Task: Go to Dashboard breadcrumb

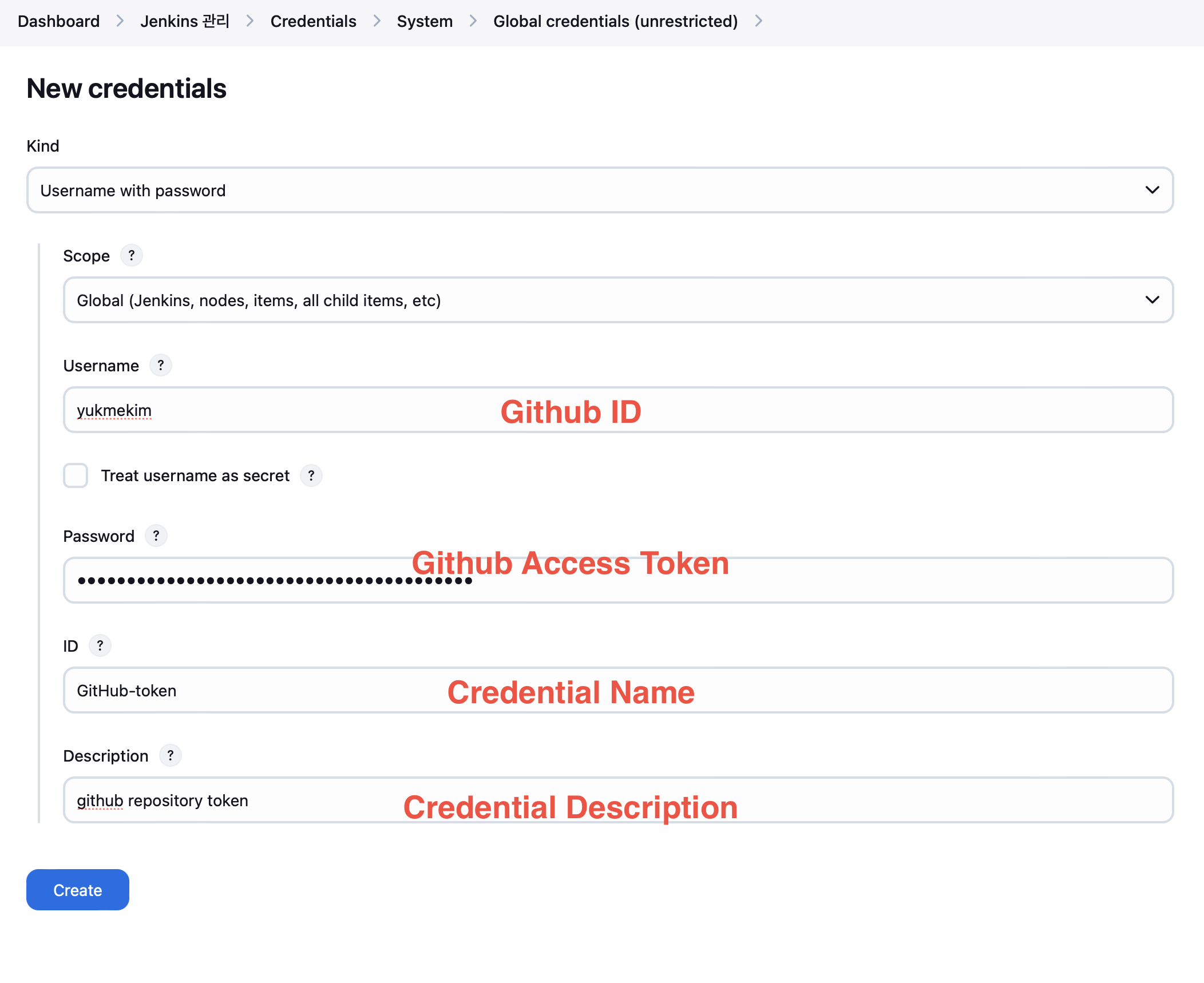Action: [59, 21]
